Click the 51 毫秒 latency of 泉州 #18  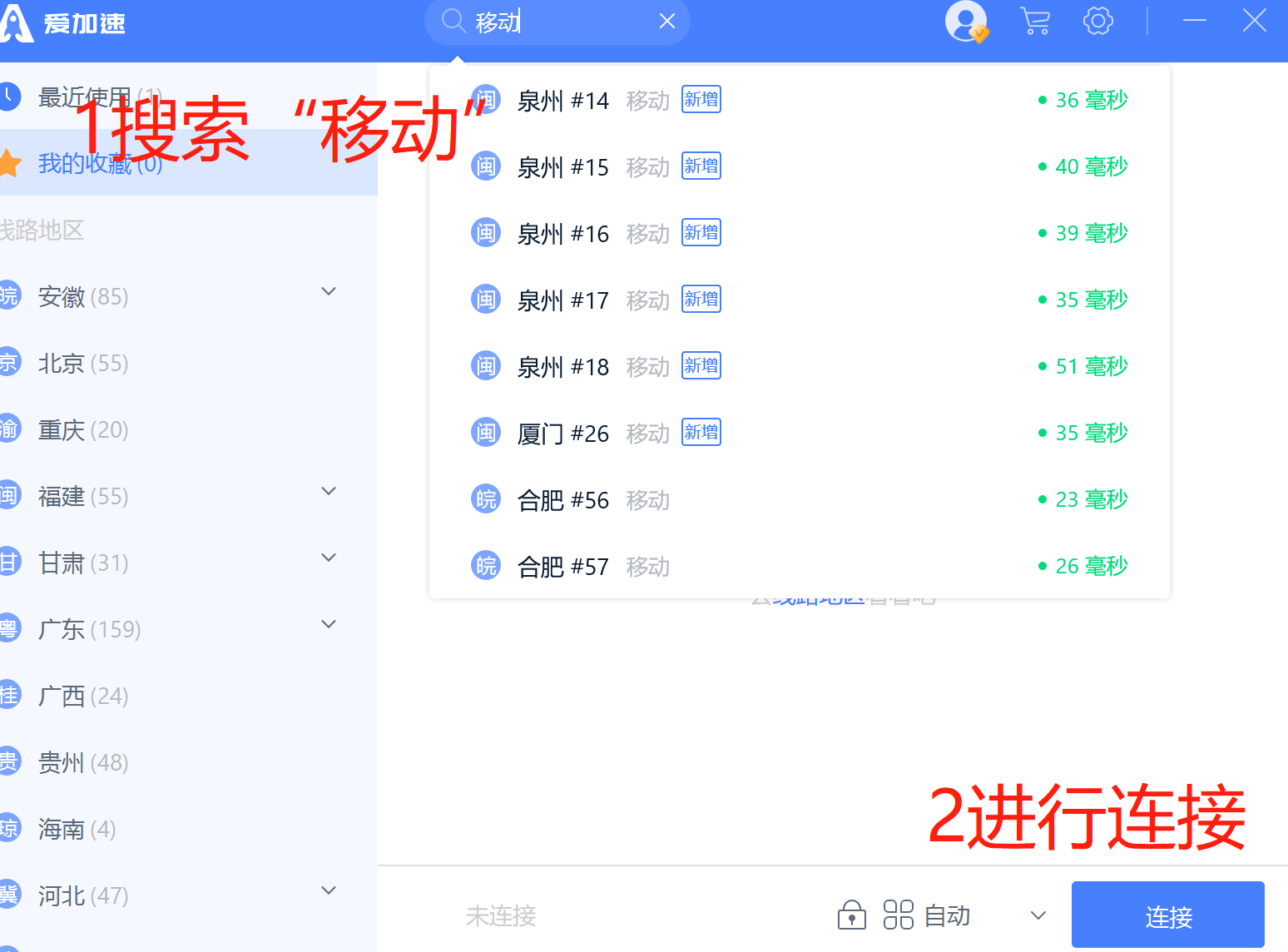1083,366
